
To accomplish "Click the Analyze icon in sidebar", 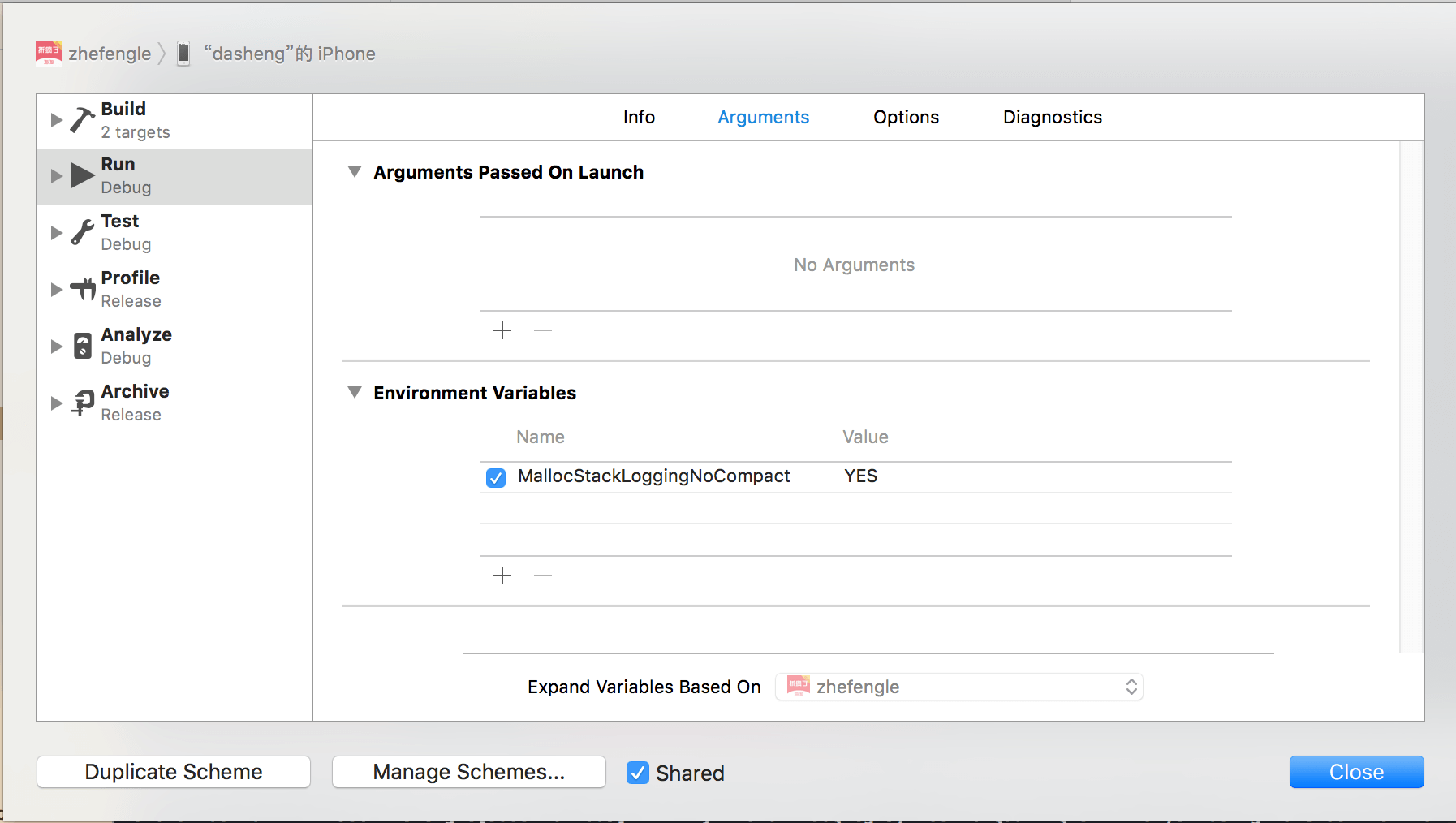I will pos(82,346).
